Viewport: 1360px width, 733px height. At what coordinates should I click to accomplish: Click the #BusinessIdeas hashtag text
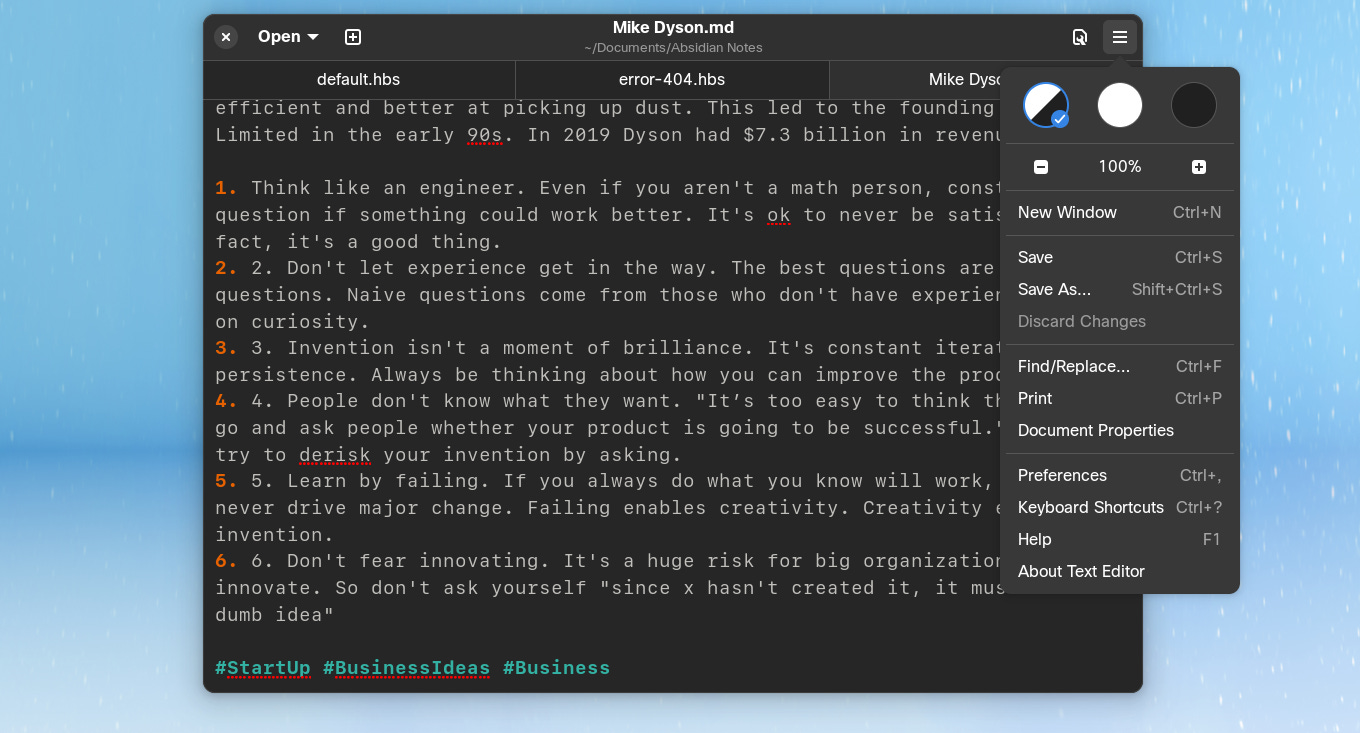pyautogui.click(x=407, y=668)
